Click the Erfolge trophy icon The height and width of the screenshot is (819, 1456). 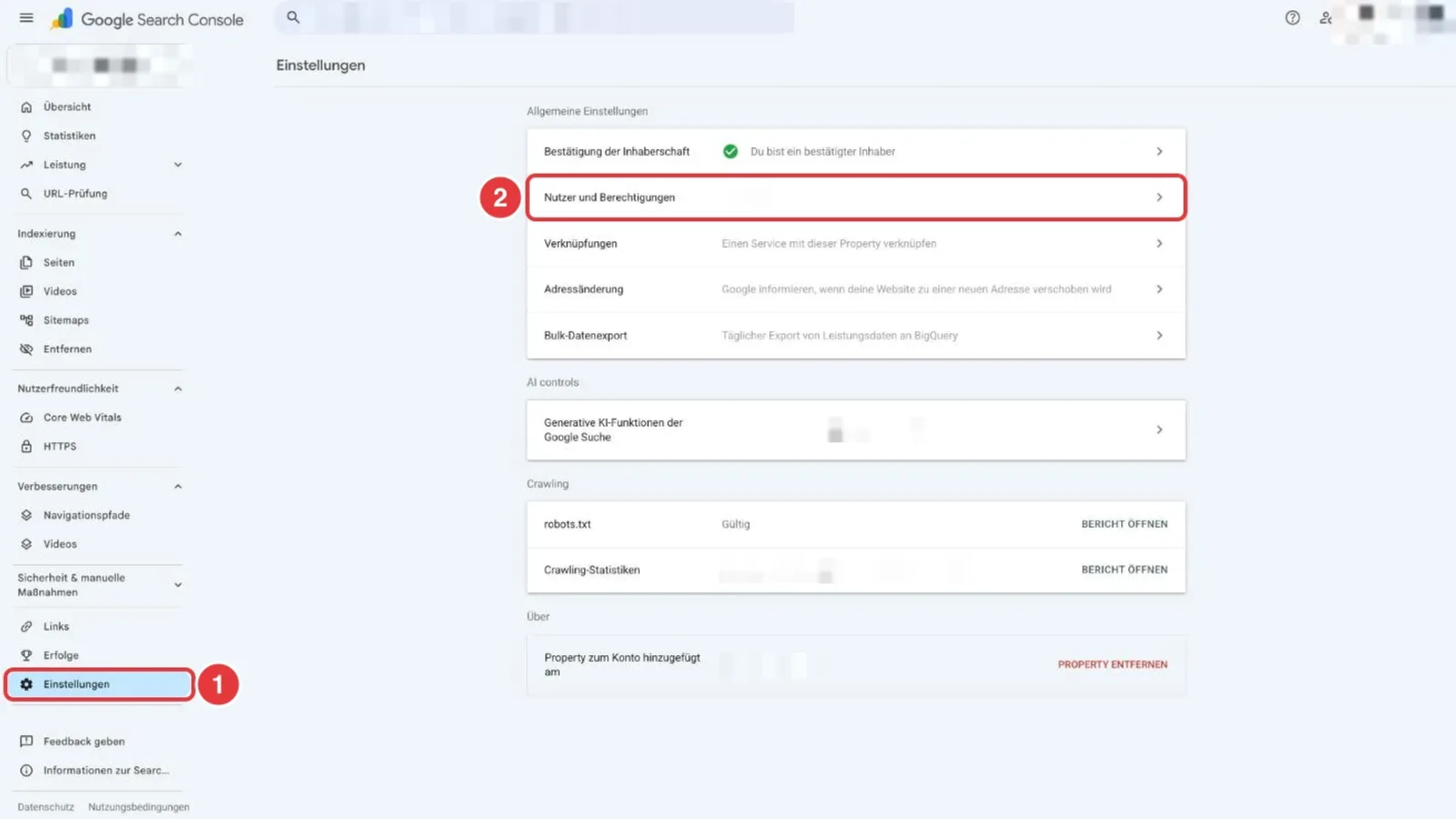[26, 655]
